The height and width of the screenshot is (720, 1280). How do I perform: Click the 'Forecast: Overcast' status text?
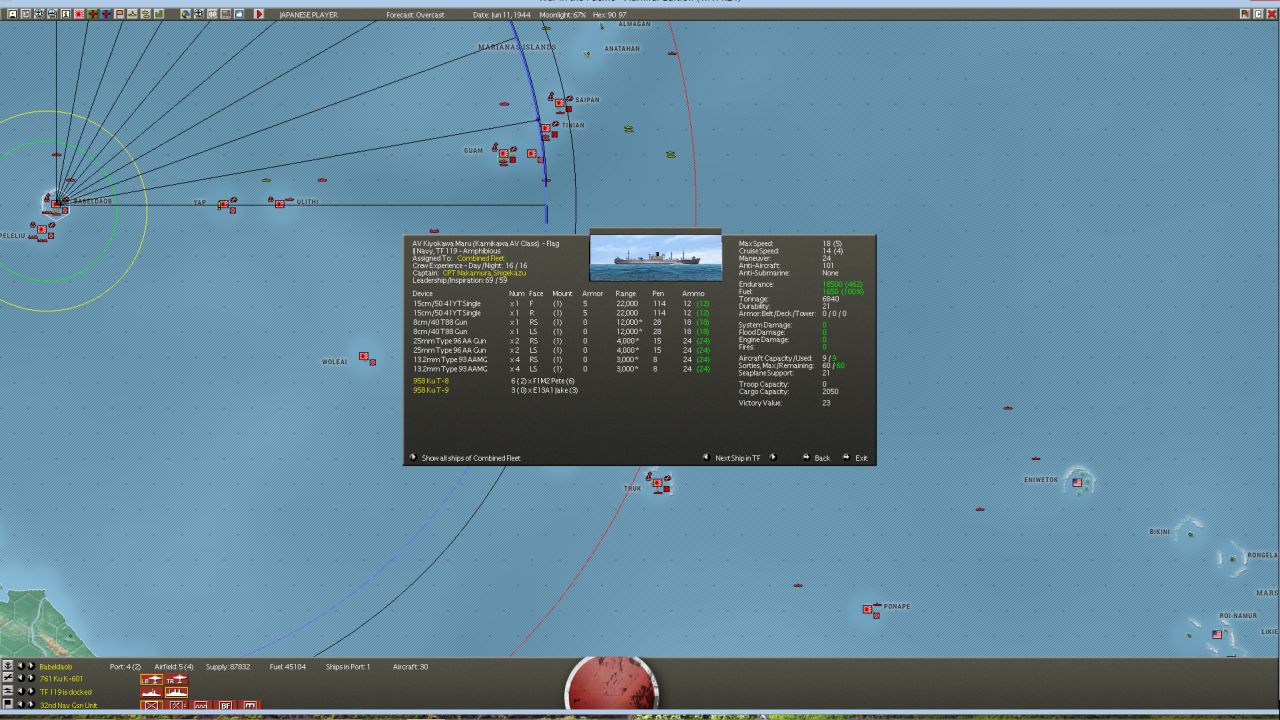tap(416, 15)
